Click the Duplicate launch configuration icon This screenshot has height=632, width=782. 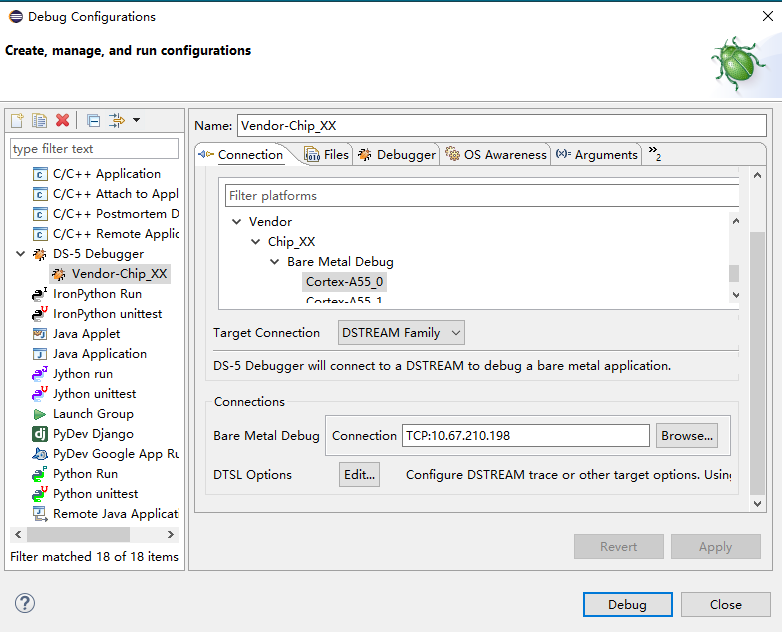click(x=39, y=121)
